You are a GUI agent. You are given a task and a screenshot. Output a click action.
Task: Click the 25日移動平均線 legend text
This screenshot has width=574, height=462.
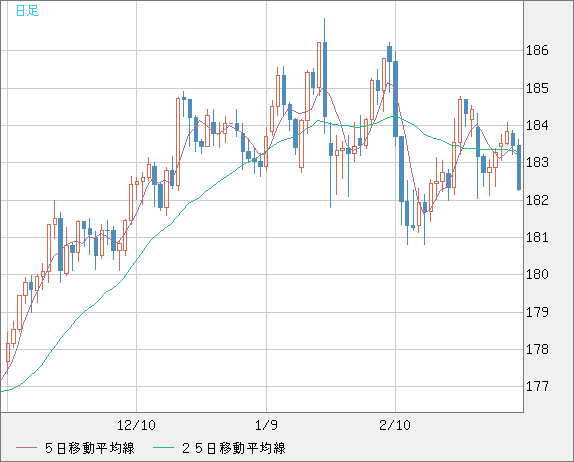click(234, 448)
